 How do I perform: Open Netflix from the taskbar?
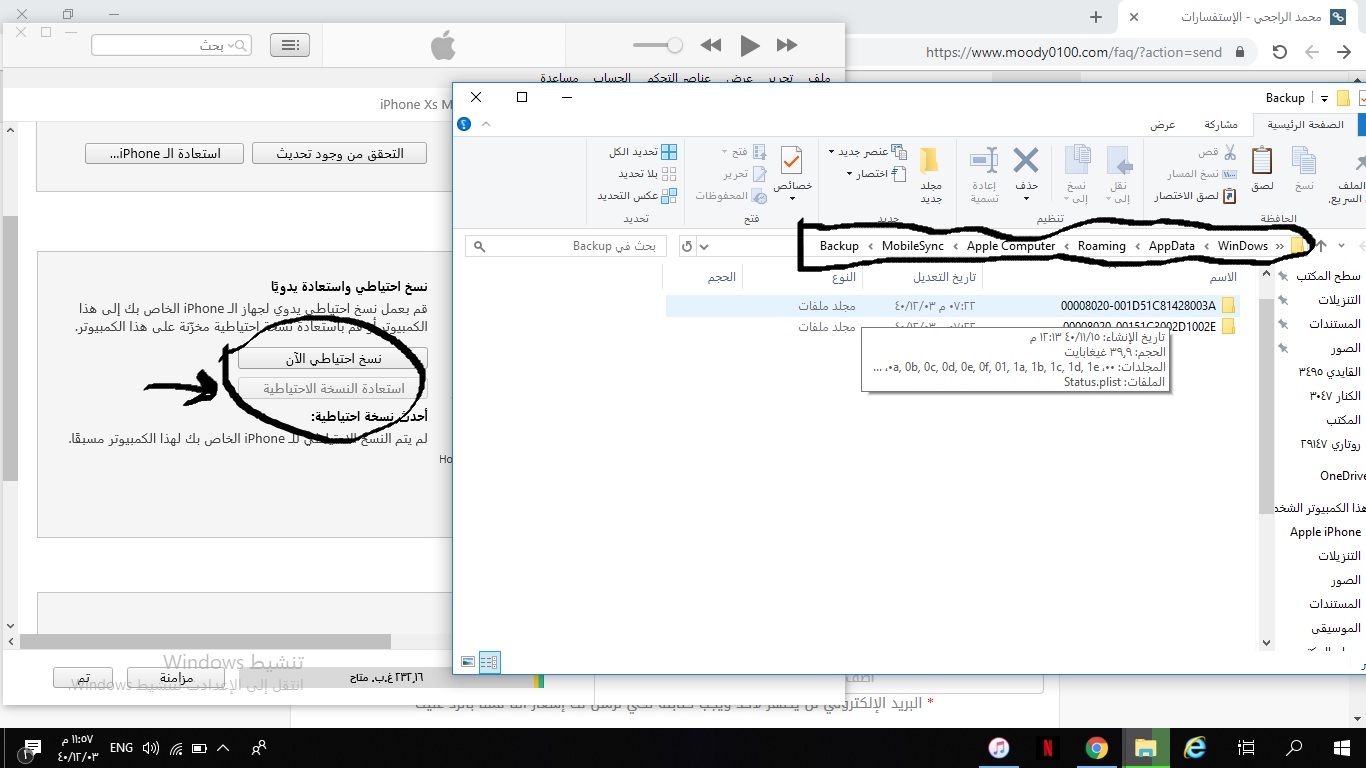pos(1047,748)
